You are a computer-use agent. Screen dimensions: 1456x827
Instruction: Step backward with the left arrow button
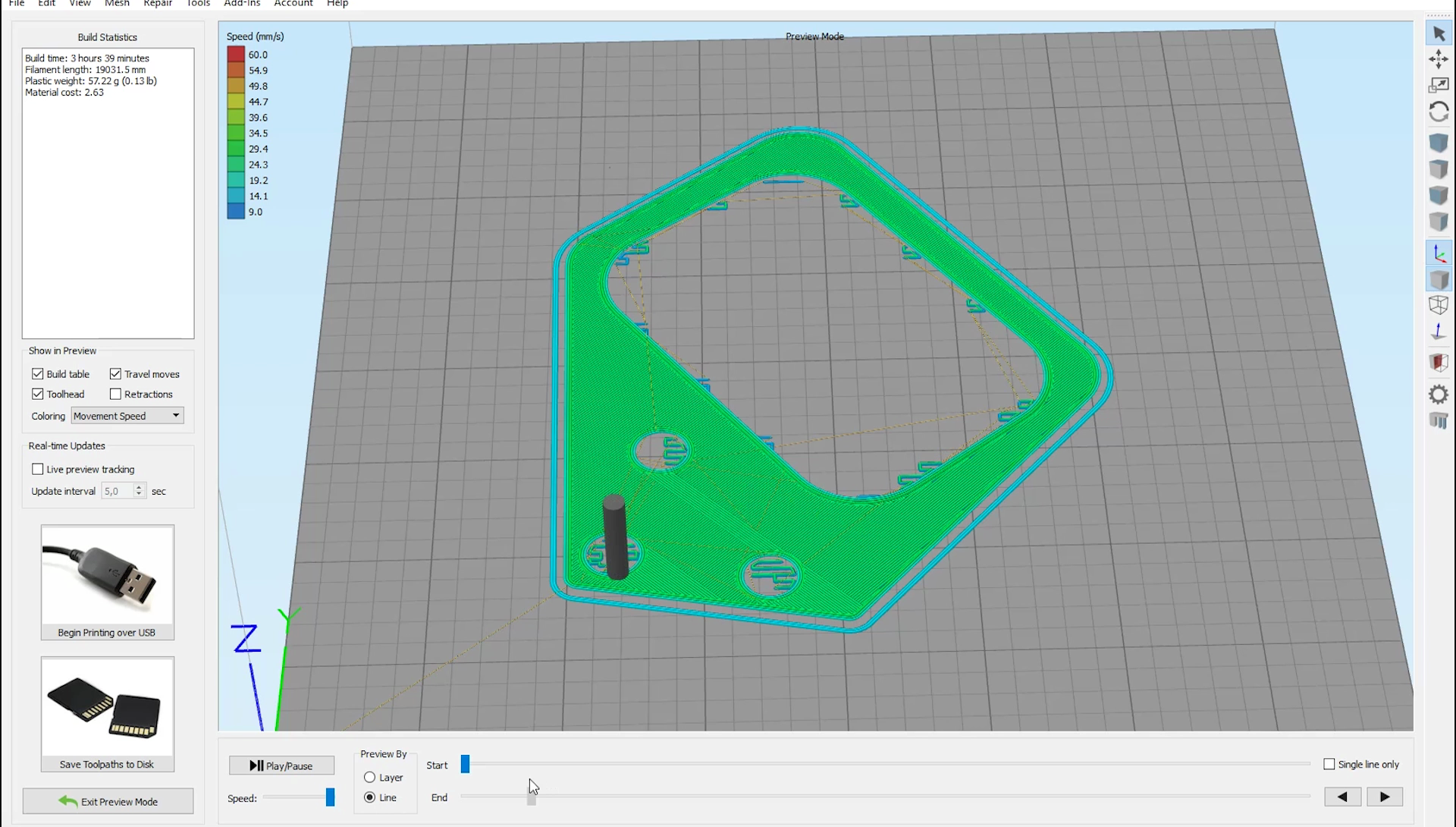pyautogui.click(x=1342, y=797)
